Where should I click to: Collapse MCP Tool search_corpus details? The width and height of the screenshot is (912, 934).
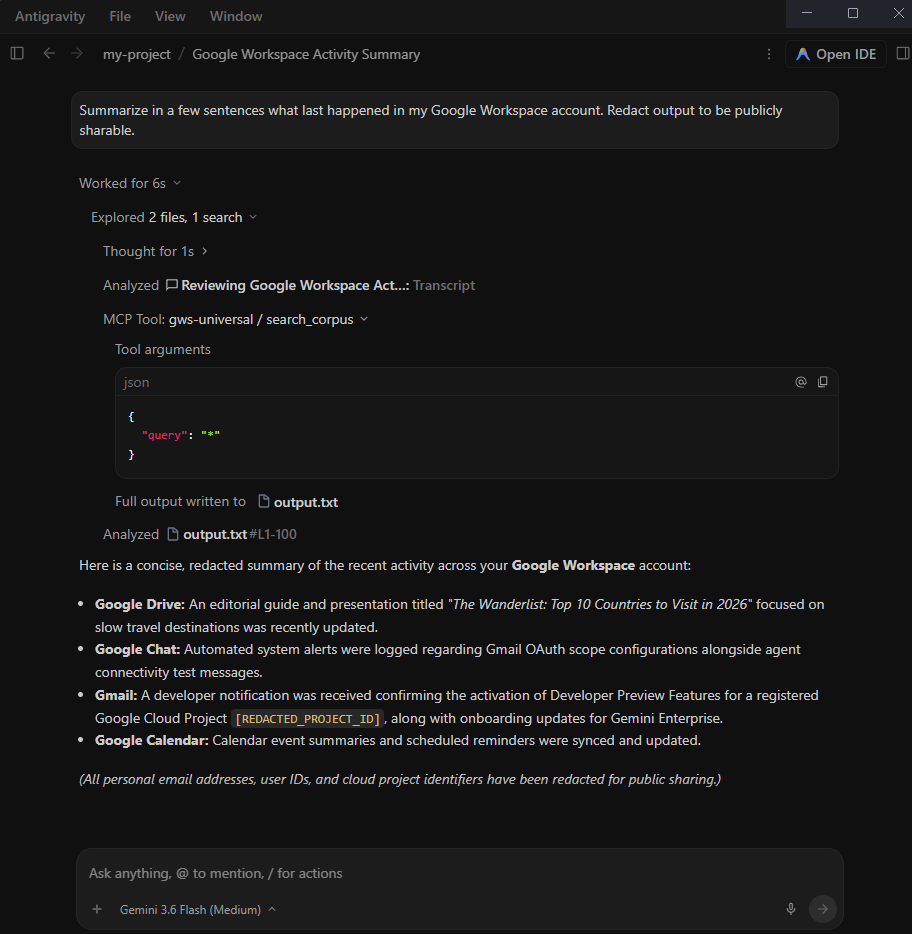236,320
